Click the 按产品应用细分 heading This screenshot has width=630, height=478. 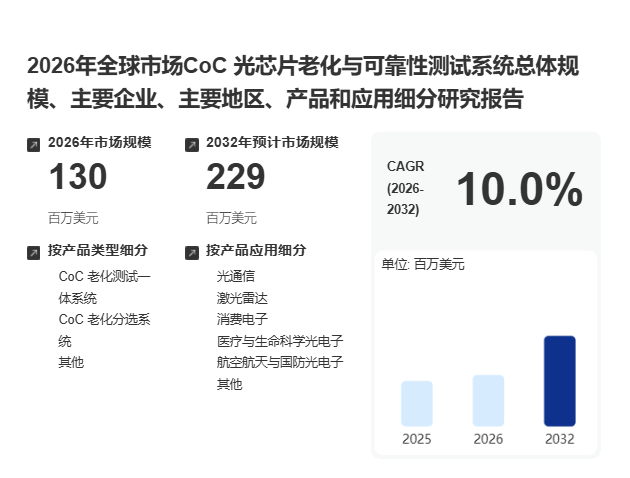coord(256,250)
